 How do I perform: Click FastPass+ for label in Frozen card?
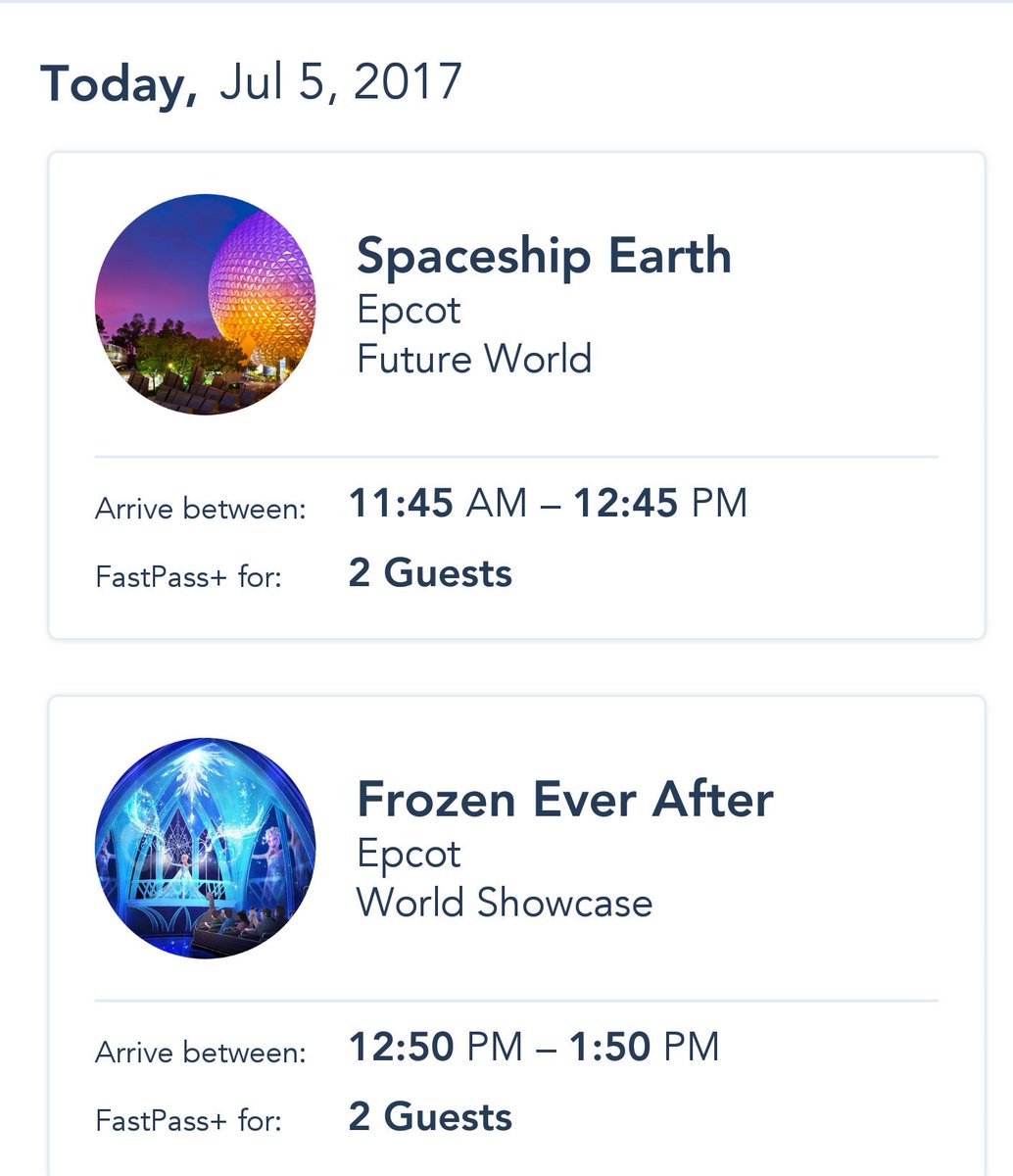tap(188, 1120)
